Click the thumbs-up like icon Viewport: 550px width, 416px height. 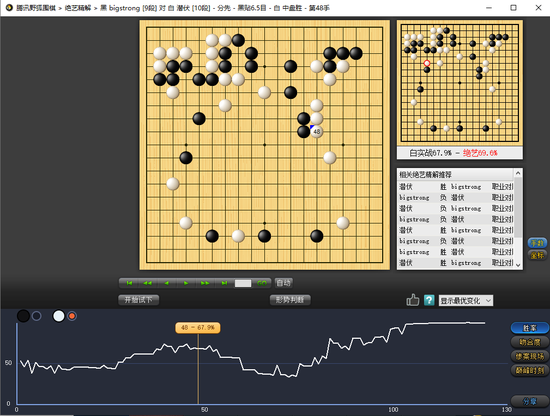tap(412, 300)
